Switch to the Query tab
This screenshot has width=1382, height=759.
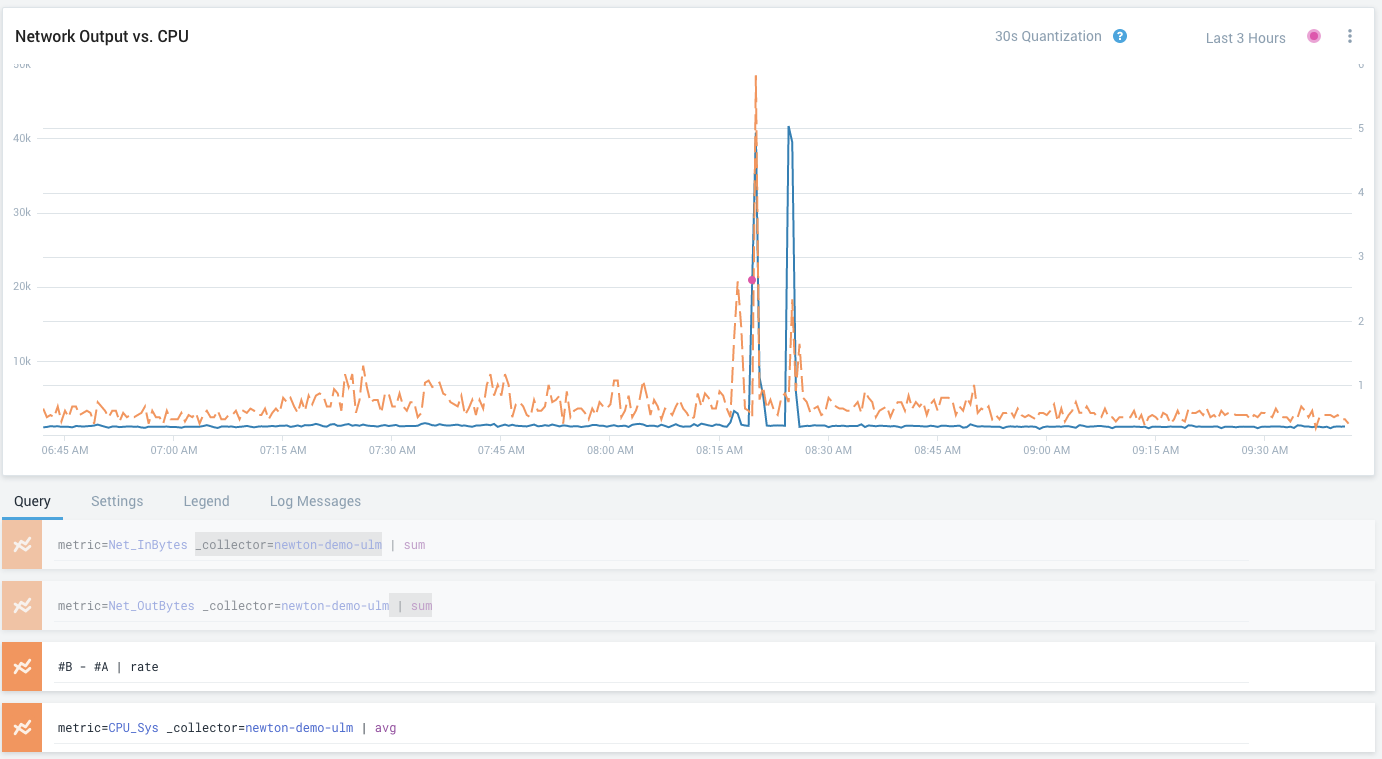coord(32,501)
